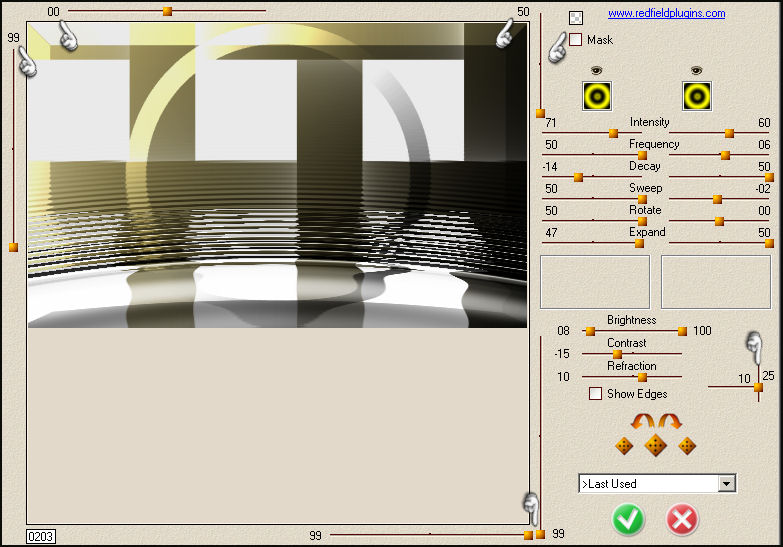Image resolution: width=783 pixels, height=547 pixels.
Task: Click the left small randomize dice
Action: point(624,446)
